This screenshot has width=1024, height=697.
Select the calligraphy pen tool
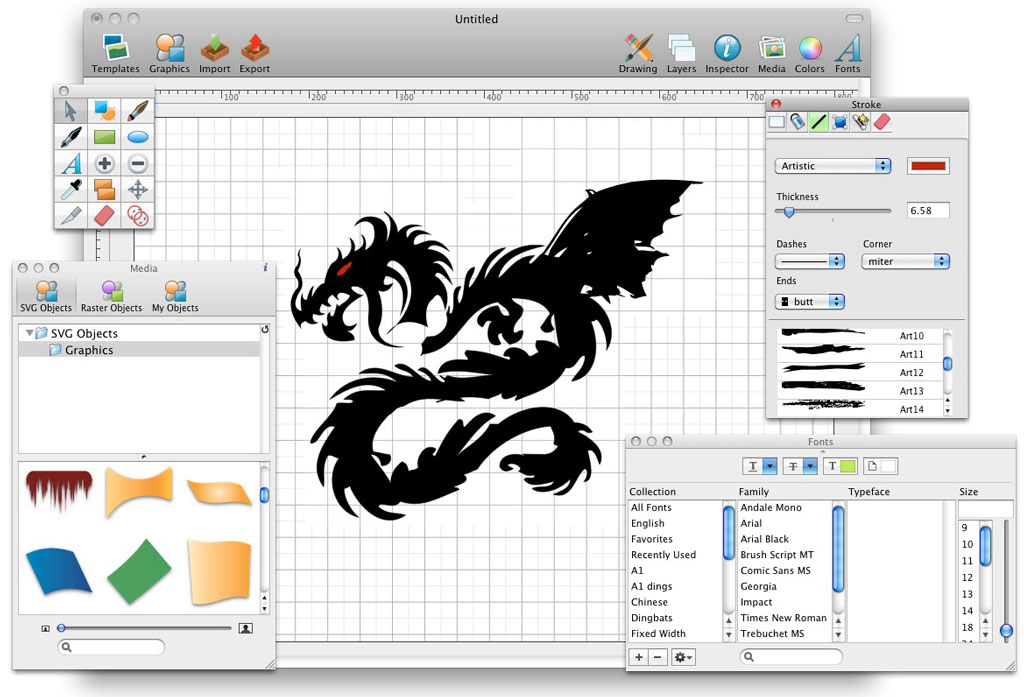71,137
